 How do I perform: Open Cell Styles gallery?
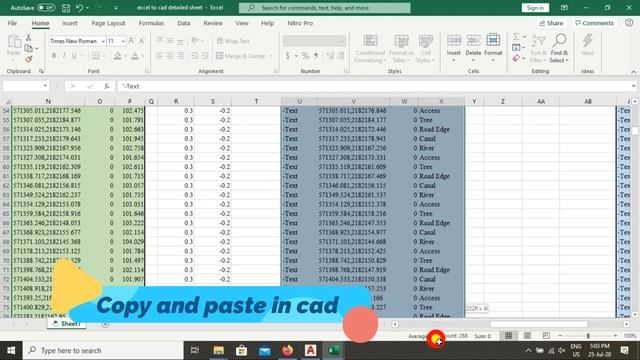pyautogui.click(x=425, y=49)
